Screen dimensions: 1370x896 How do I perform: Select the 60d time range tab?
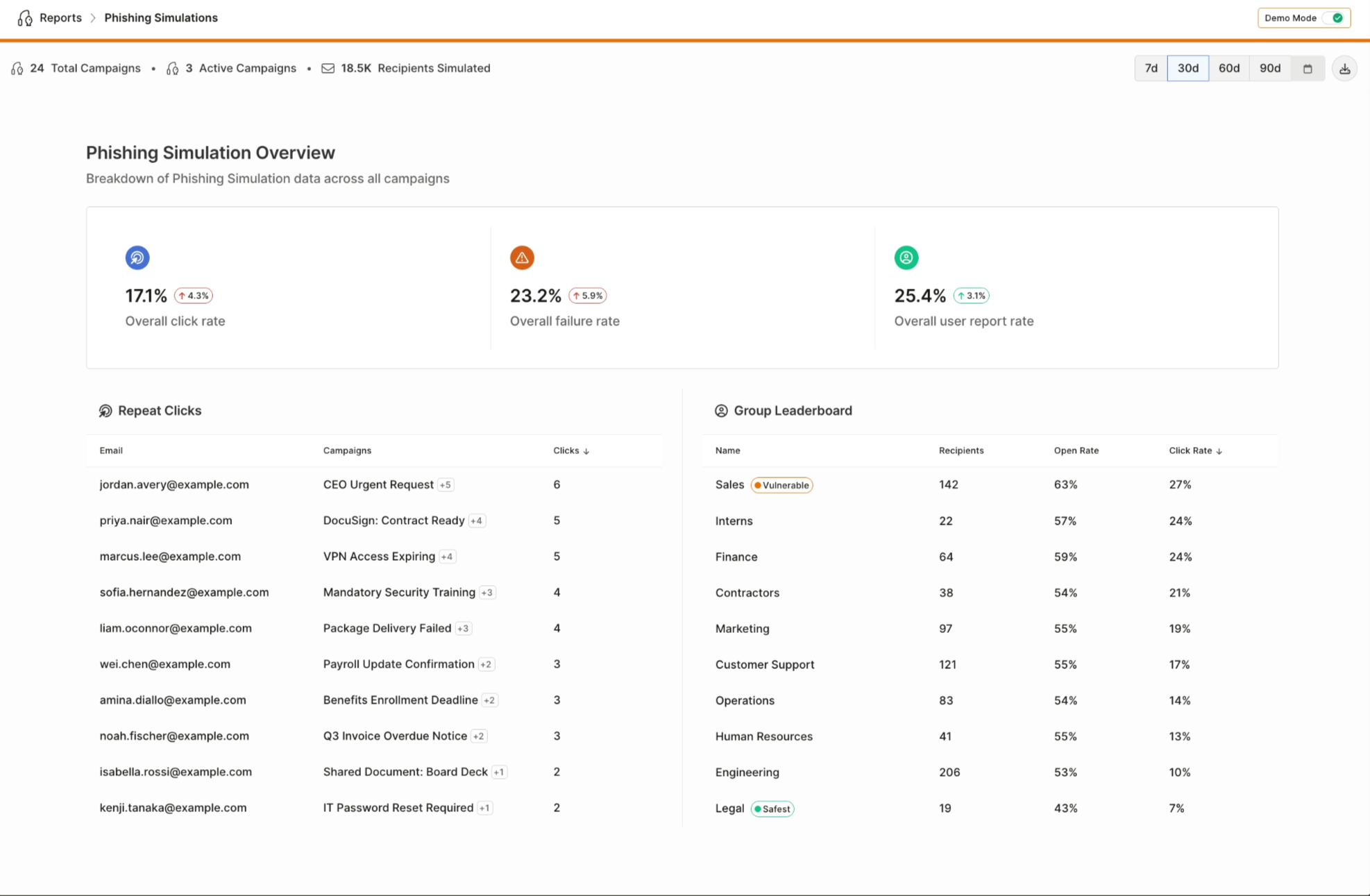1228,68
